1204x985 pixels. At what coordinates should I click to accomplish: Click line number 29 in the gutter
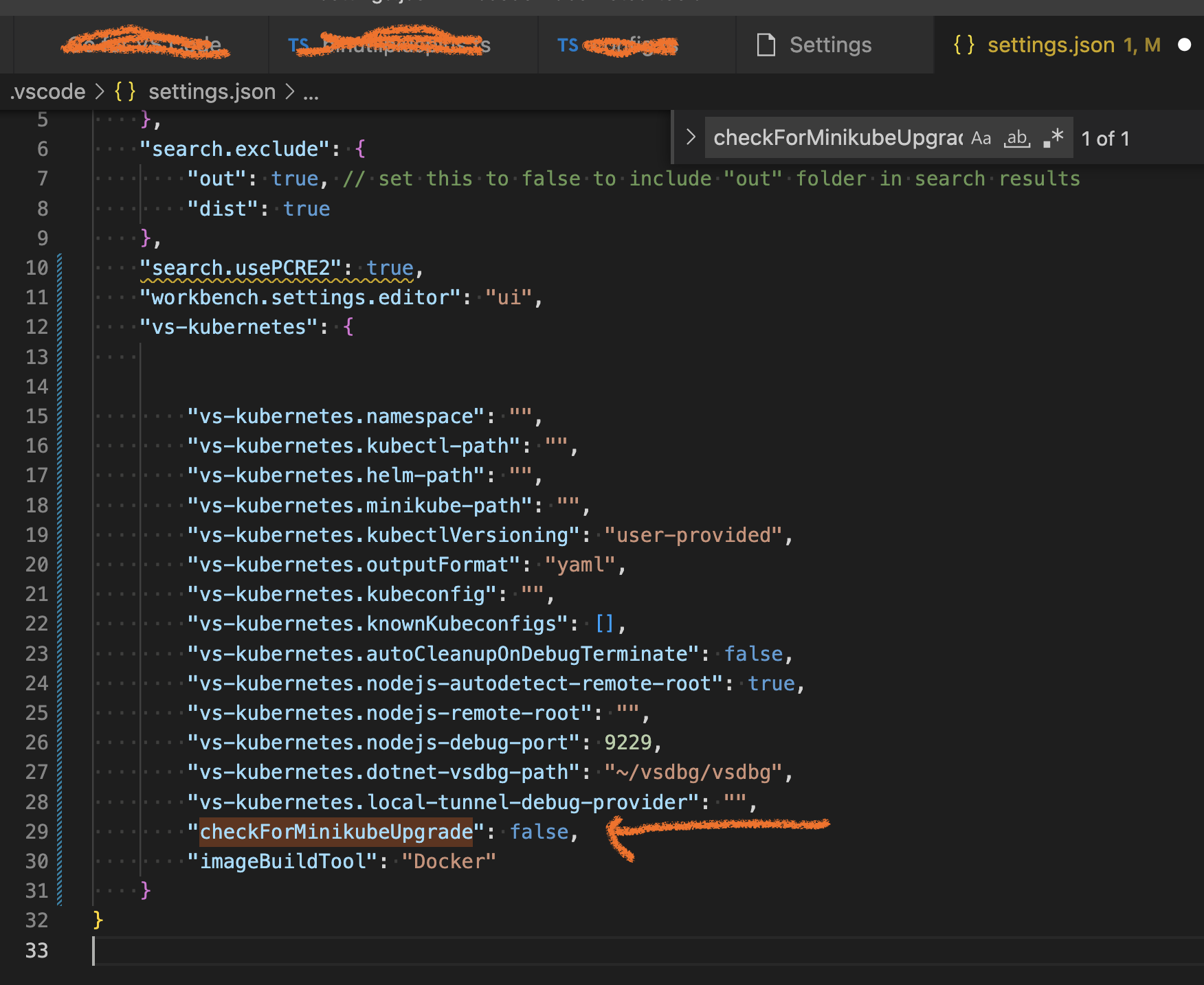point(38,832)
